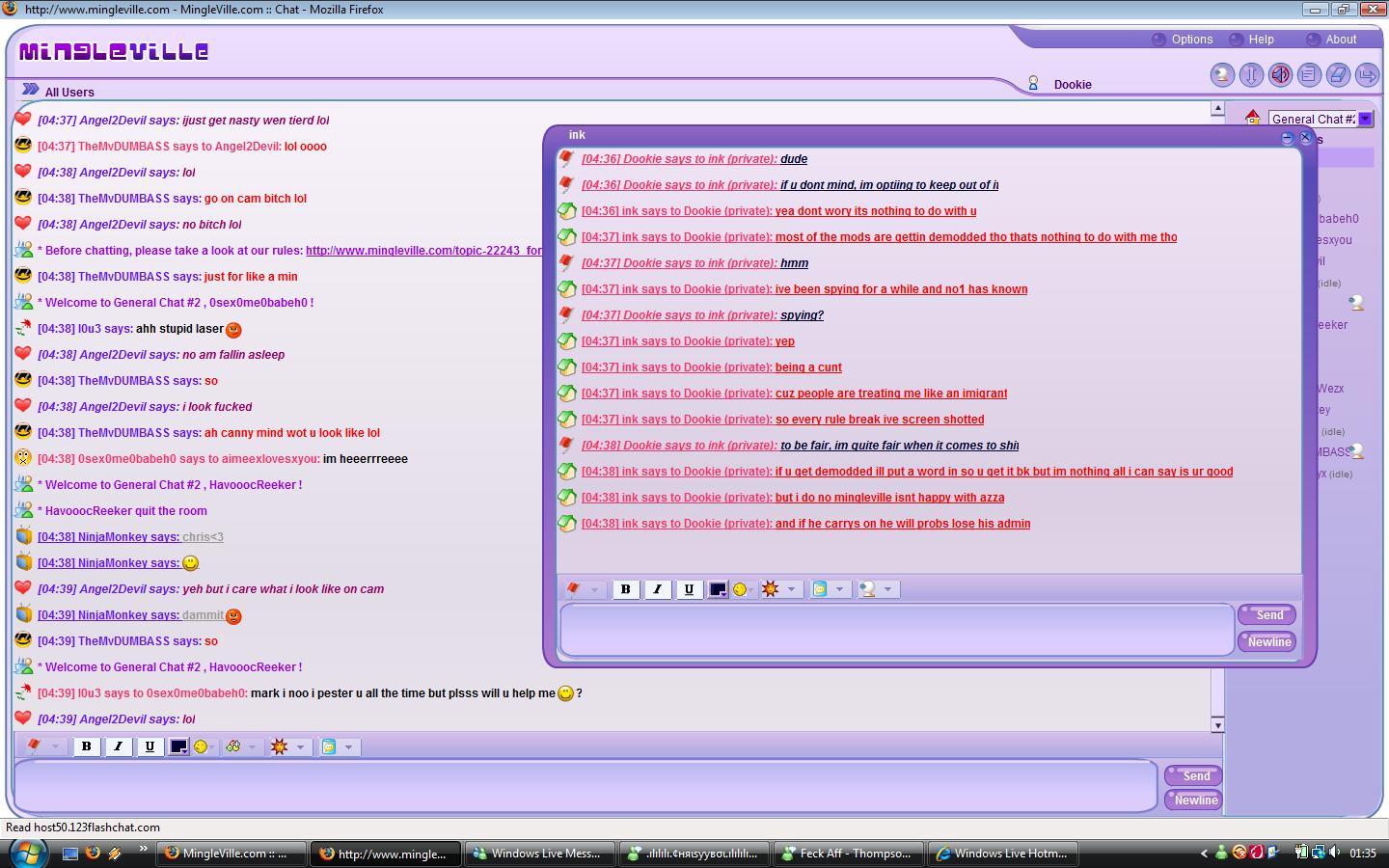Expand sun effects dropdown arrow in the private chat

tap(791, 589)
